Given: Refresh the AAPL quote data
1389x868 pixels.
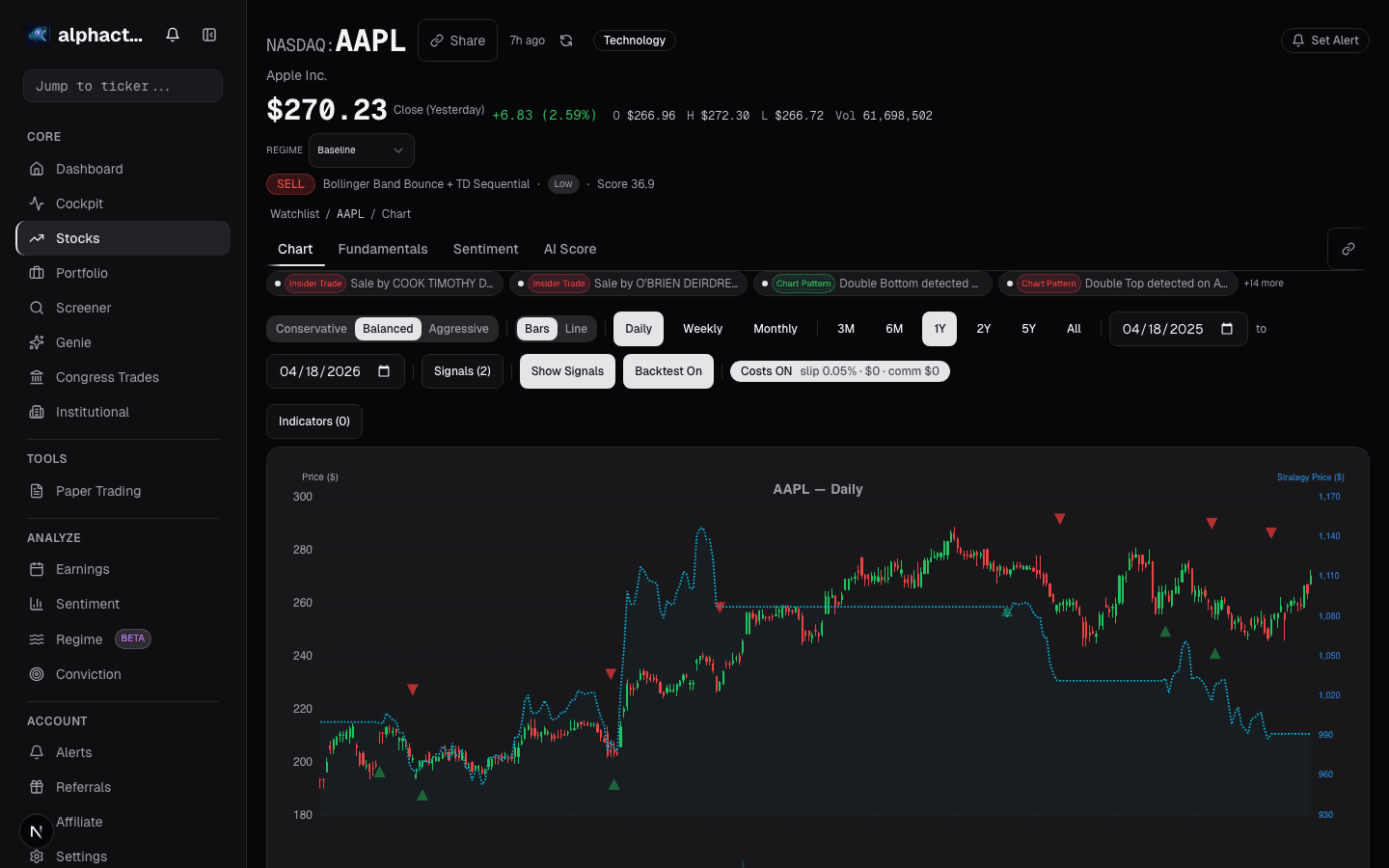Looking at the screenshot, I should pyautogui.click(x=566, y=41).
